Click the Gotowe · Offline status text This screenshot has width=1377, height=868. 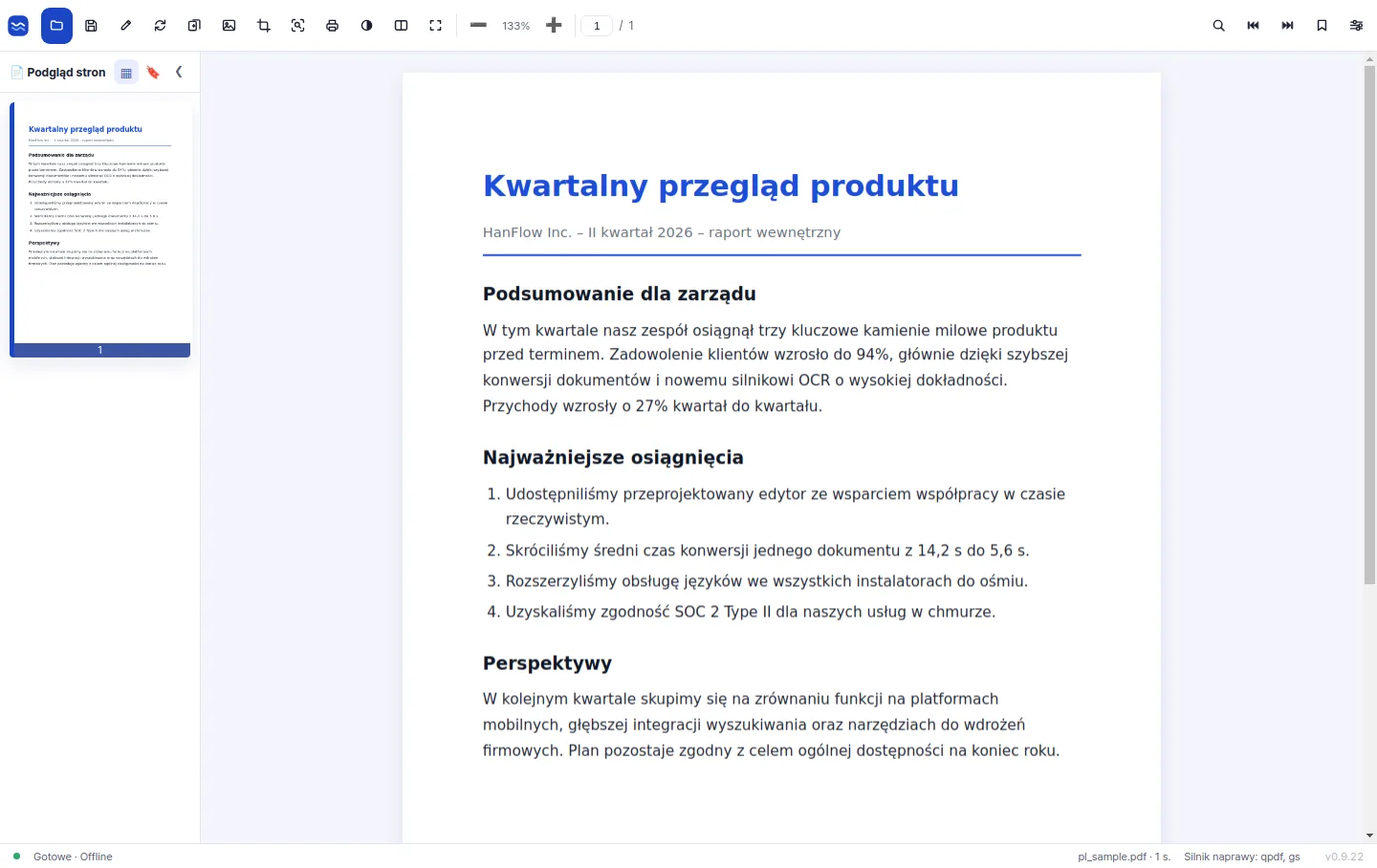(x=73, y=857)
